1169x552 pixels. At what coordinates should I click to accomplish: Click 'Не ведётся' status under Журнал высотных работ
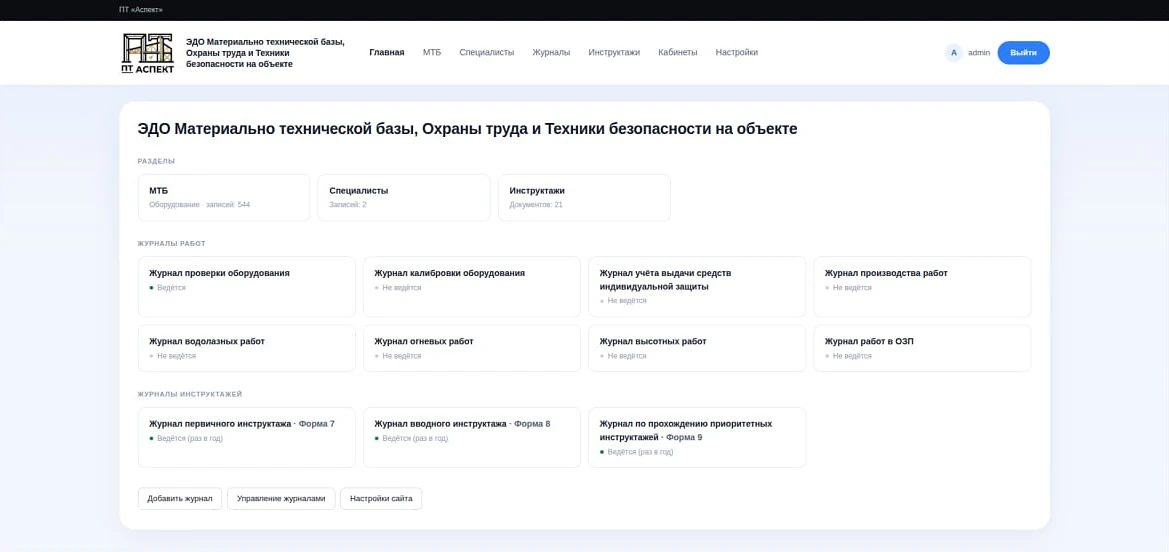627,356
